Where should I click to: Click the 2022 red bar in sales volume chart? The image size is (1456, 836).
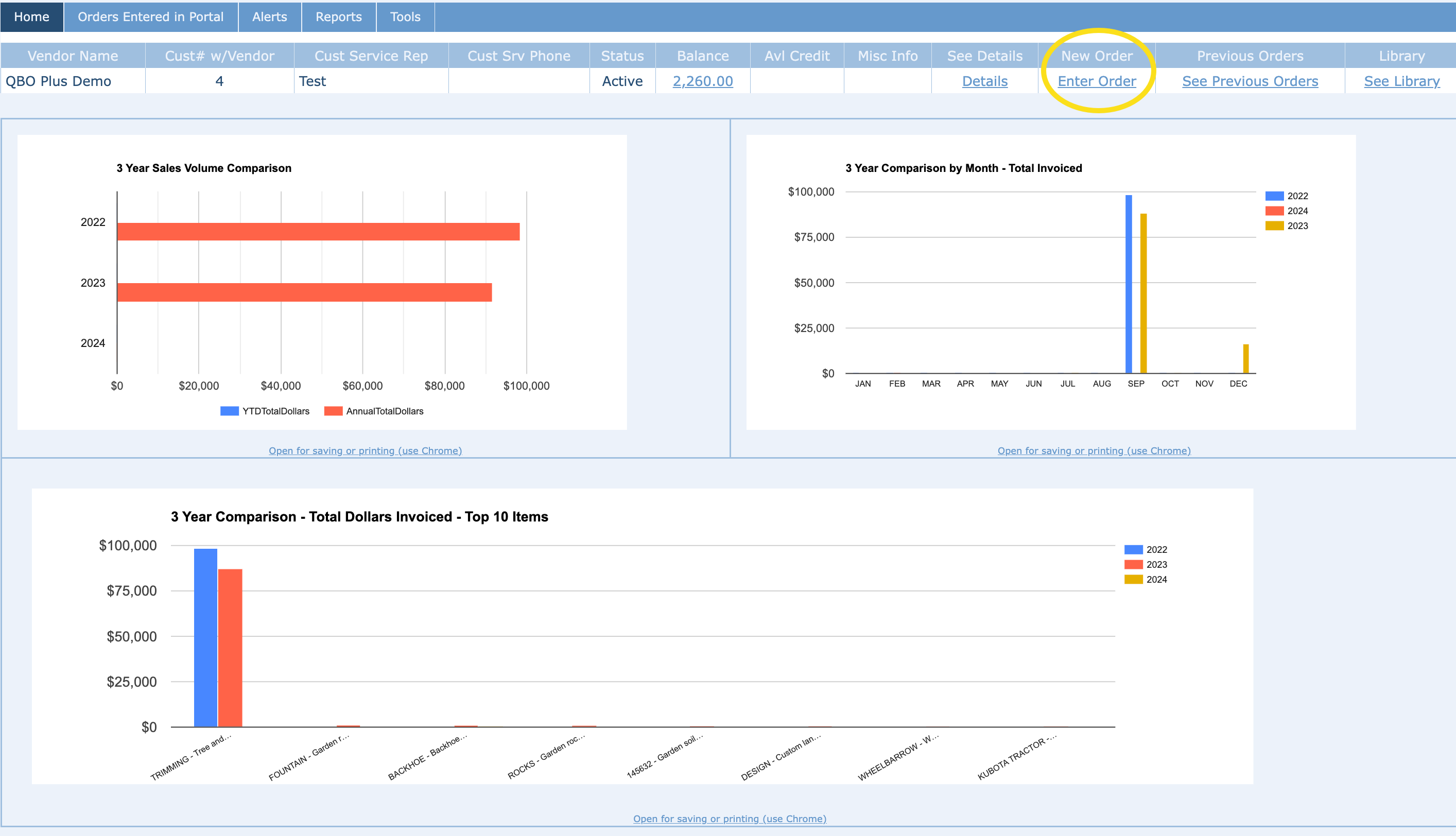[x=318, y=232]
